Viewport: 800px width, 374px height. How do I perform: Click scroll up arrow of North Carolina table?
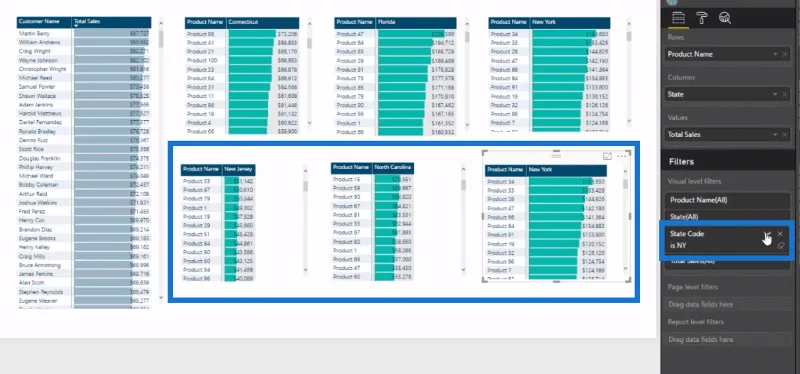coord(463,169)
